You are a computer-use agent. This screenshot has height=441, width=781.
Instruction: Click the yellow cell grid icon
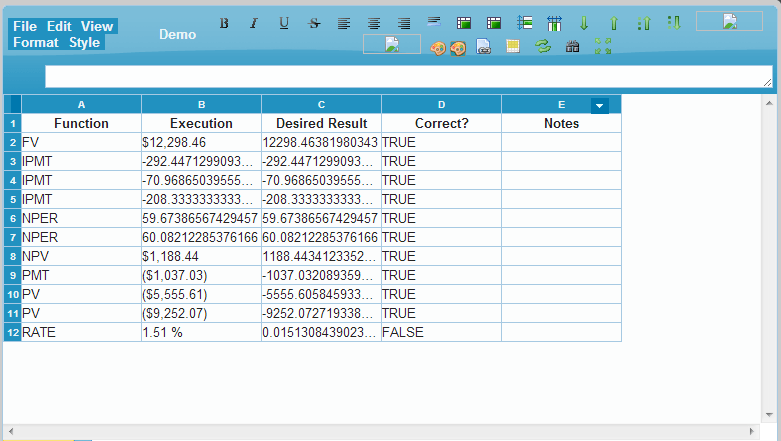point(513,46)
